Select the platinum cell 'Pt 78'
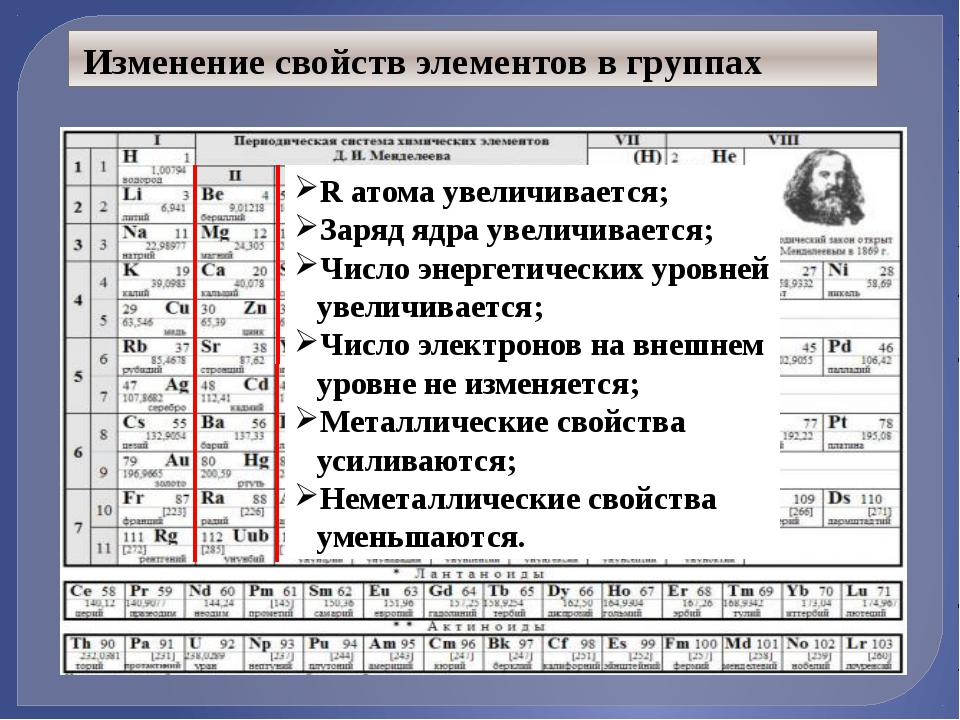Viewport: 960px width, 720px height. click(x=861, y=432)
